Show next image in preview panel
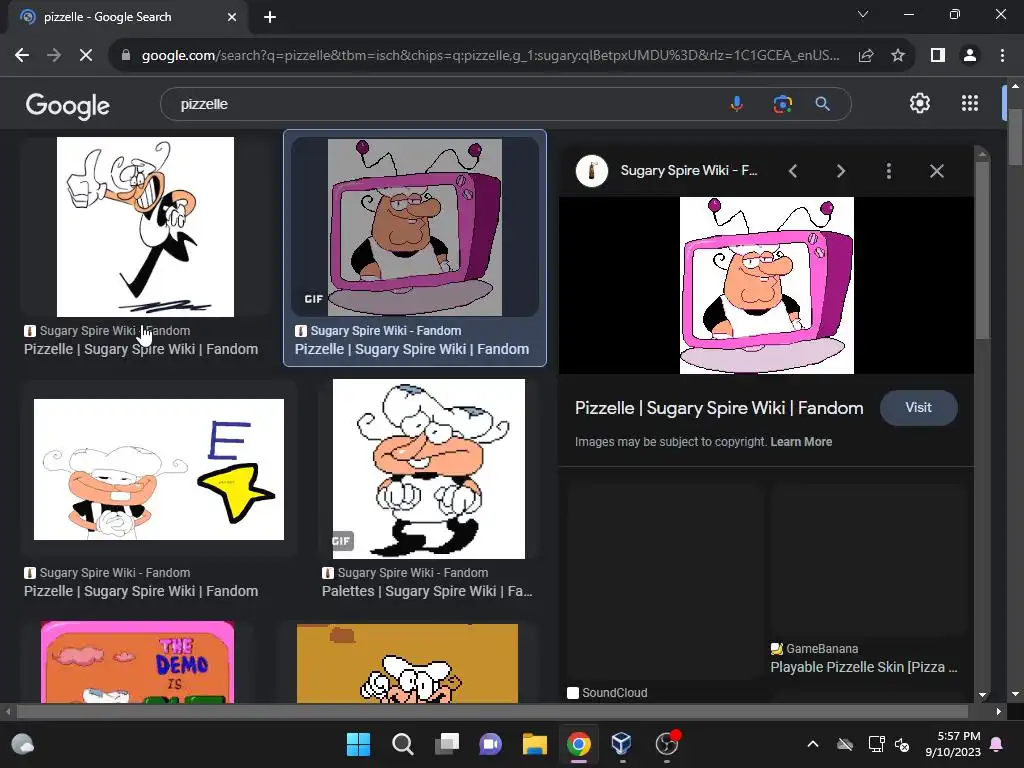This screenshot has width=1024, height=768. click(x=840, y=171)
